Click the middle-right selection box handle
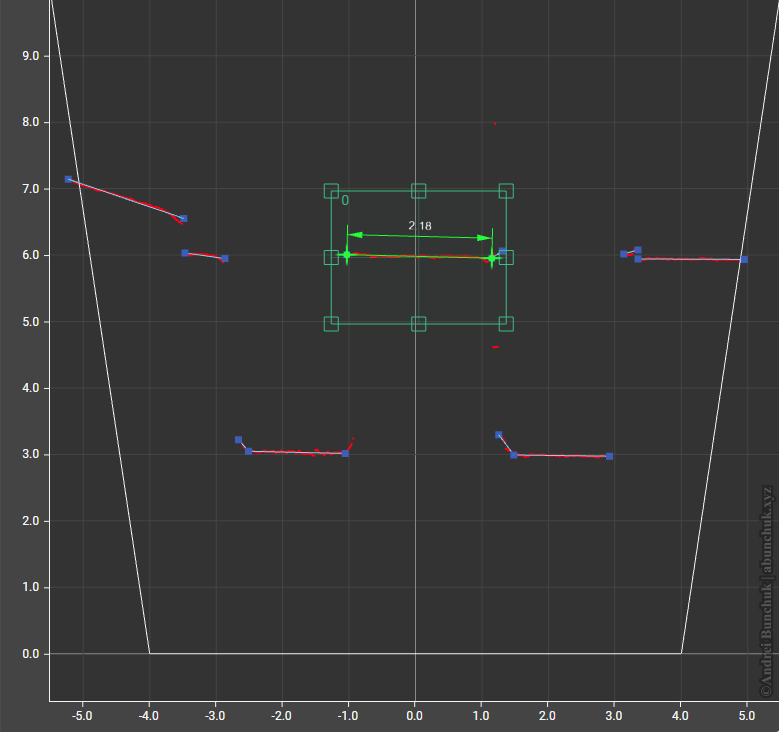Viewport: 779px width, 732px height. click(506, 257)
